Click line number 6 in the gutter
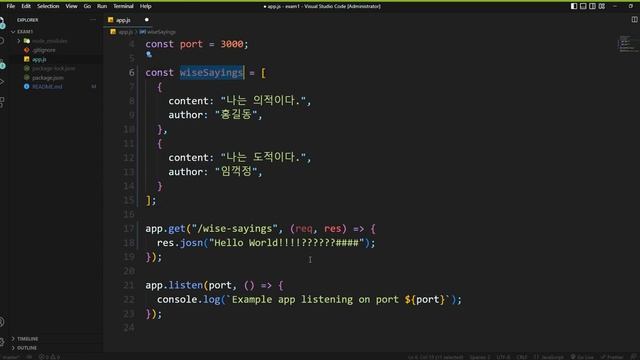Screen dimensions: 640x360 click(131, 73)
